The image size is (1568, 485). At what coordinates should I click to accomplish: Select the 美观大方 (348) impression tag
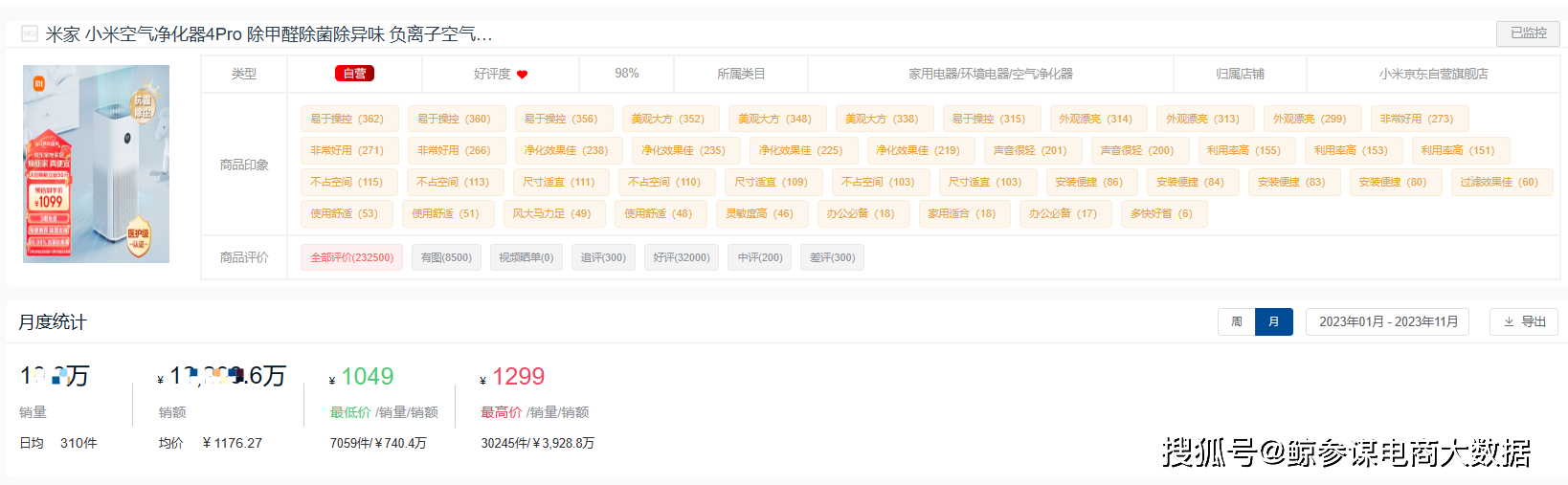click(775, 119)
